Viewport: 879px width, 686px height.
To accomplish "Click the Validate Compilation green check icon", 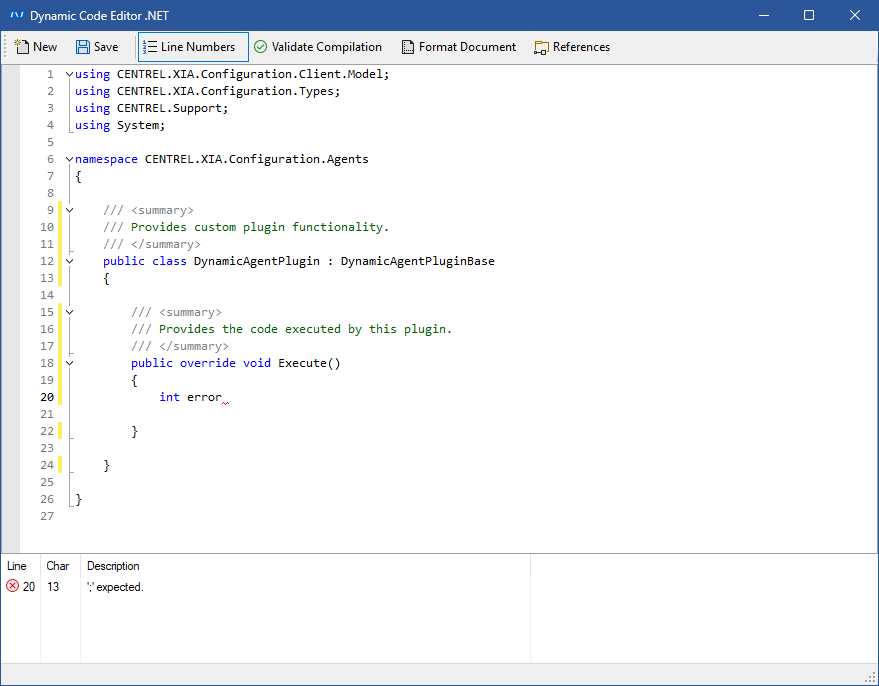I will click(x=260, y=47).
